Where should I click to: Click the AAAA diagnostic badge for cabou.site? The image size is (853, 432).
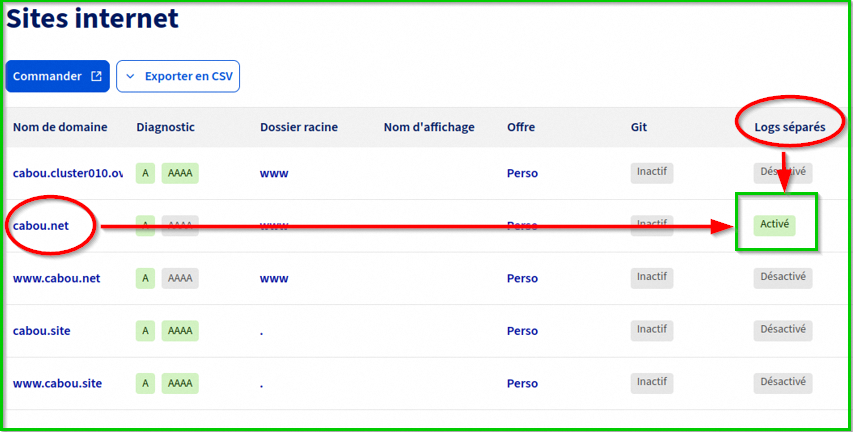[180, 330]
